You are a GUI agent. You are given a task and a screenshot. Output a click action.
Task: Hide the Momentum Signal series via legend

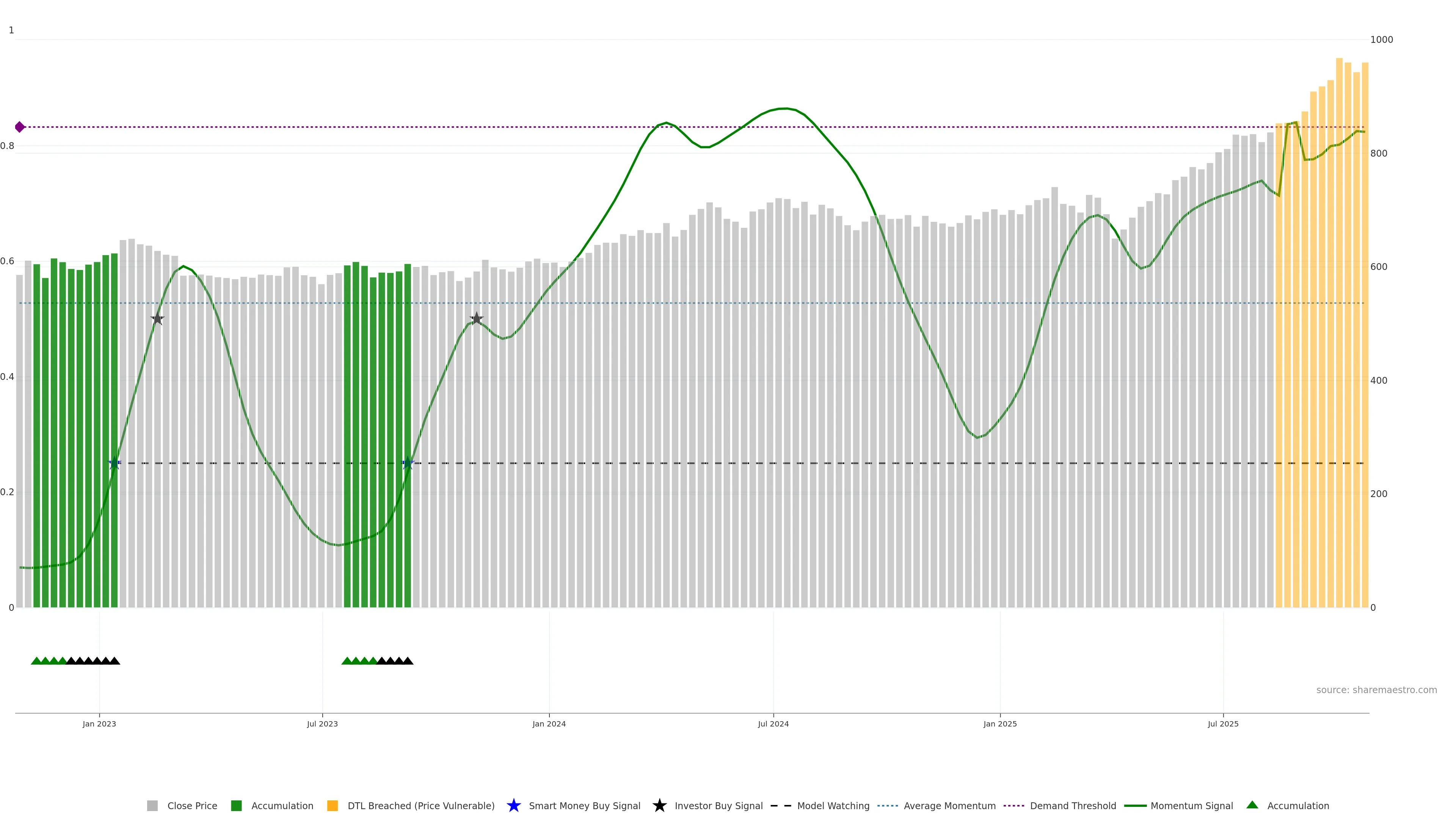(x=1191, y=806)
